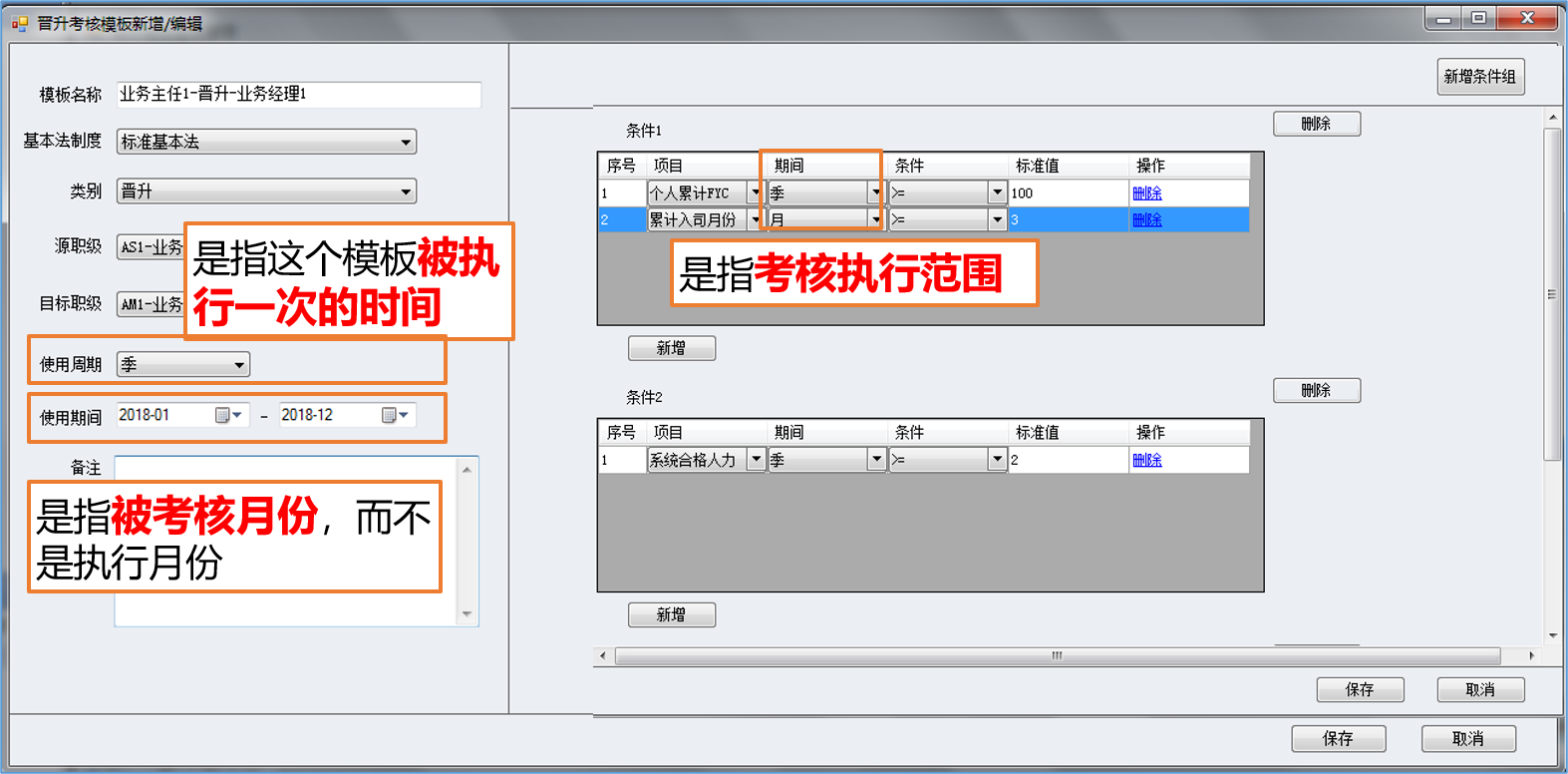Open 条件 operator dropdown in 条件2 row

coord(996,459)
